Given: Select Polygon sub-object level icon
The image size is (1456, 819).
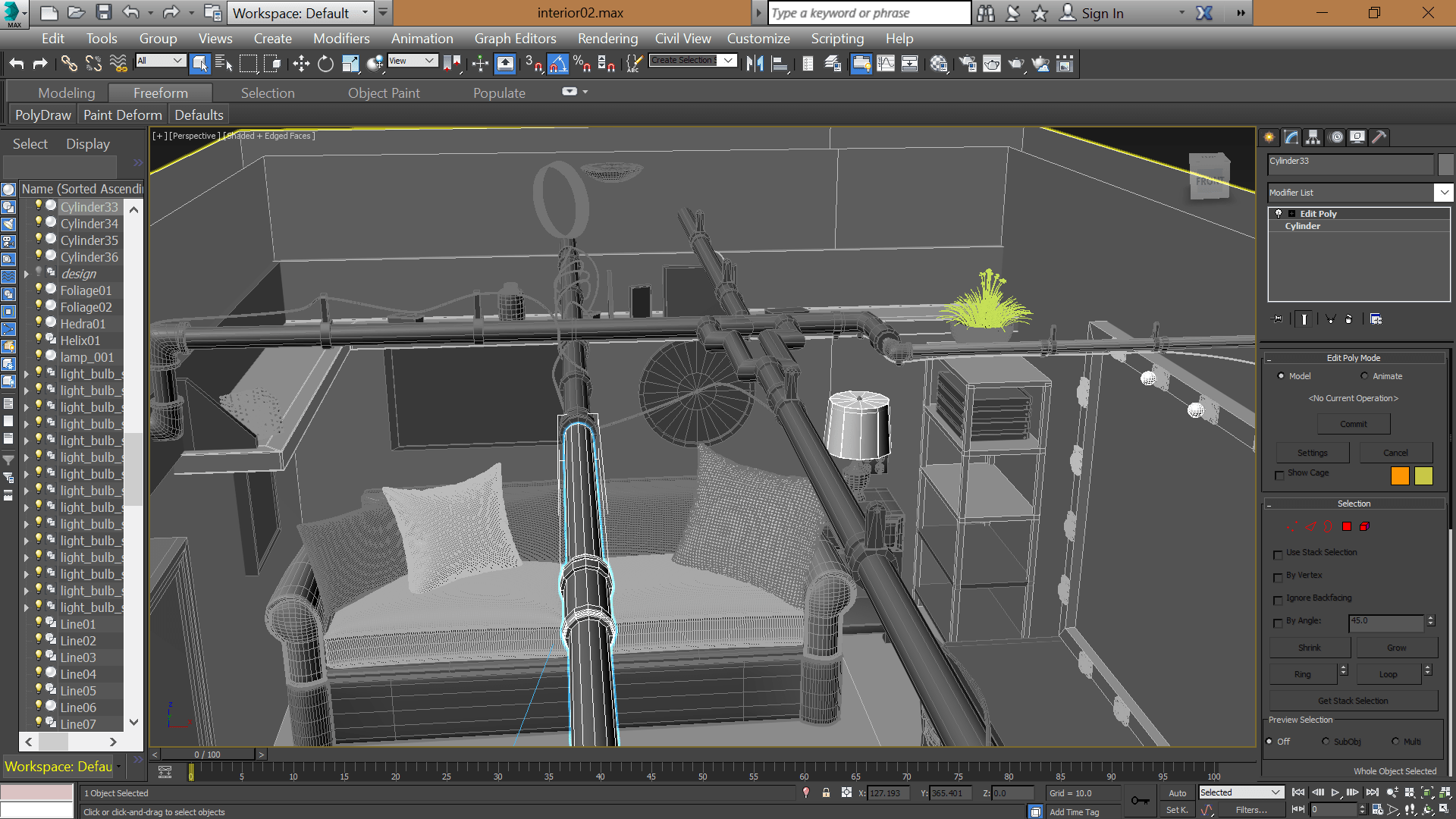Looking at the screenshot, I should click(1347, 526).
